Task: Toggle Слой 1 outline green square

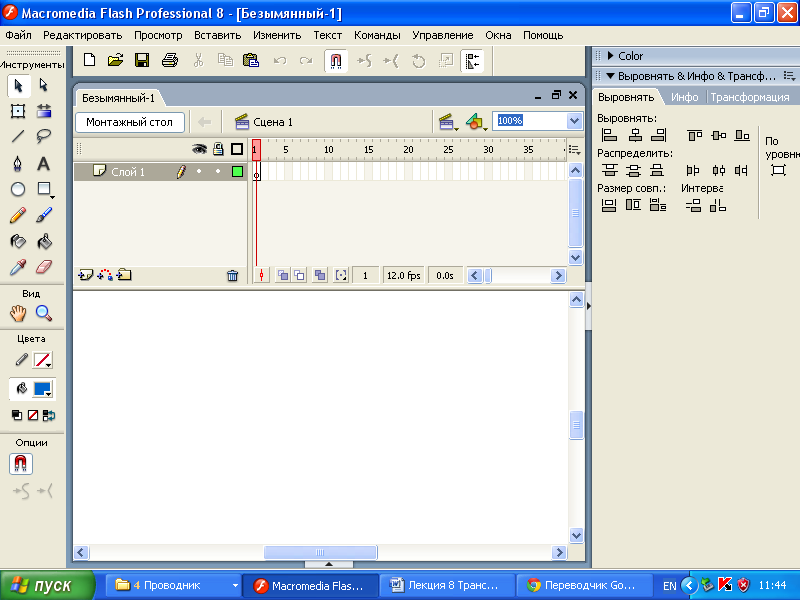Action: tap(237, 172)
